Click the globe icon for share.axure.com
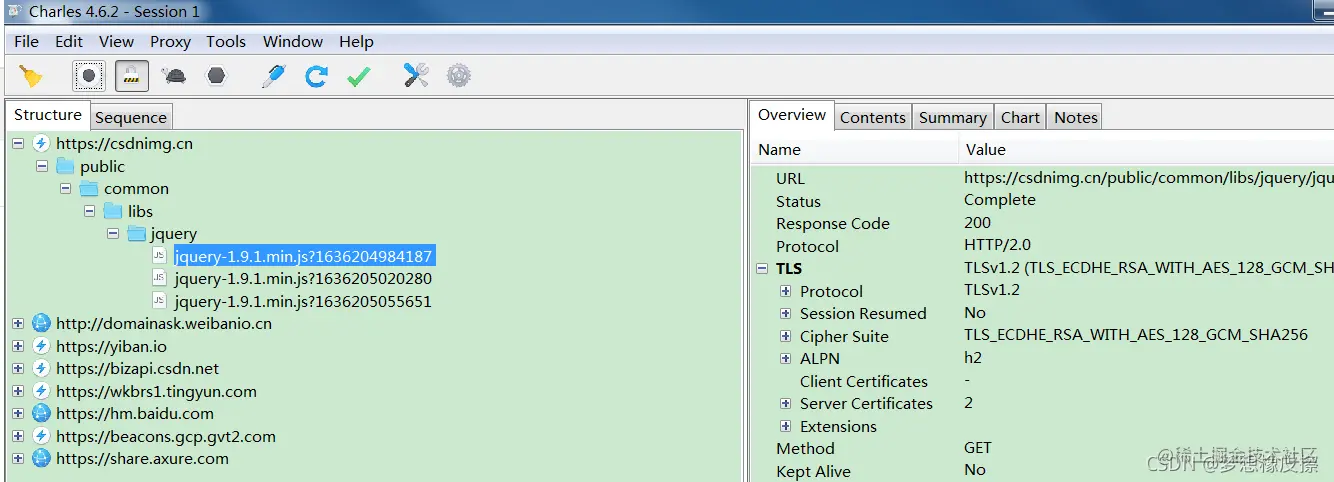The height and width of the screenshot is (482, 1334). [x=41, y=458]
